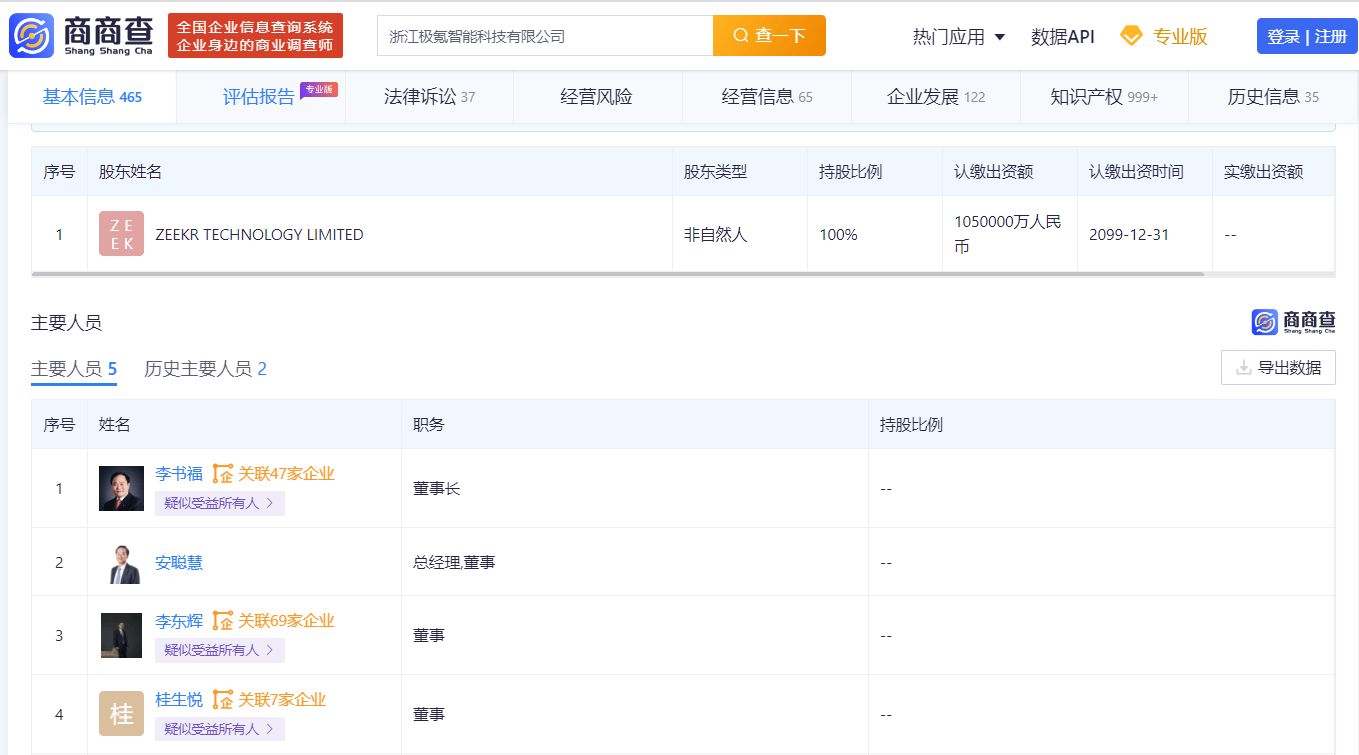This screenshot has height=755, width=1359.
Task: Click the 登录 | 注册 button
Action: [1306, 37]
